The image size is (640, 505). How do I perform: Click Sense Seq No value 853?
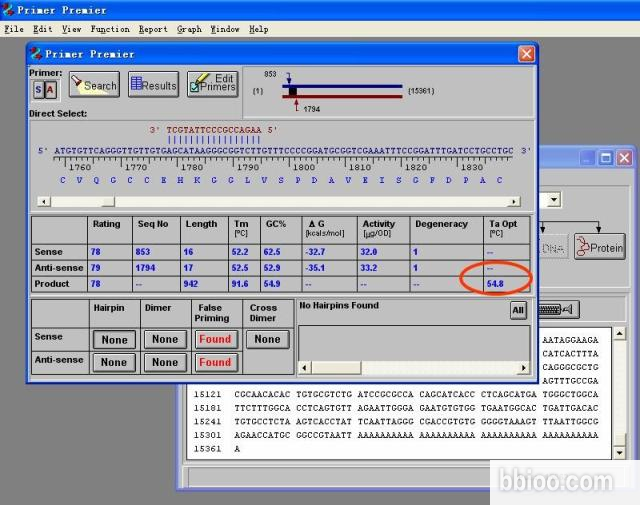[x=143, y=252]
